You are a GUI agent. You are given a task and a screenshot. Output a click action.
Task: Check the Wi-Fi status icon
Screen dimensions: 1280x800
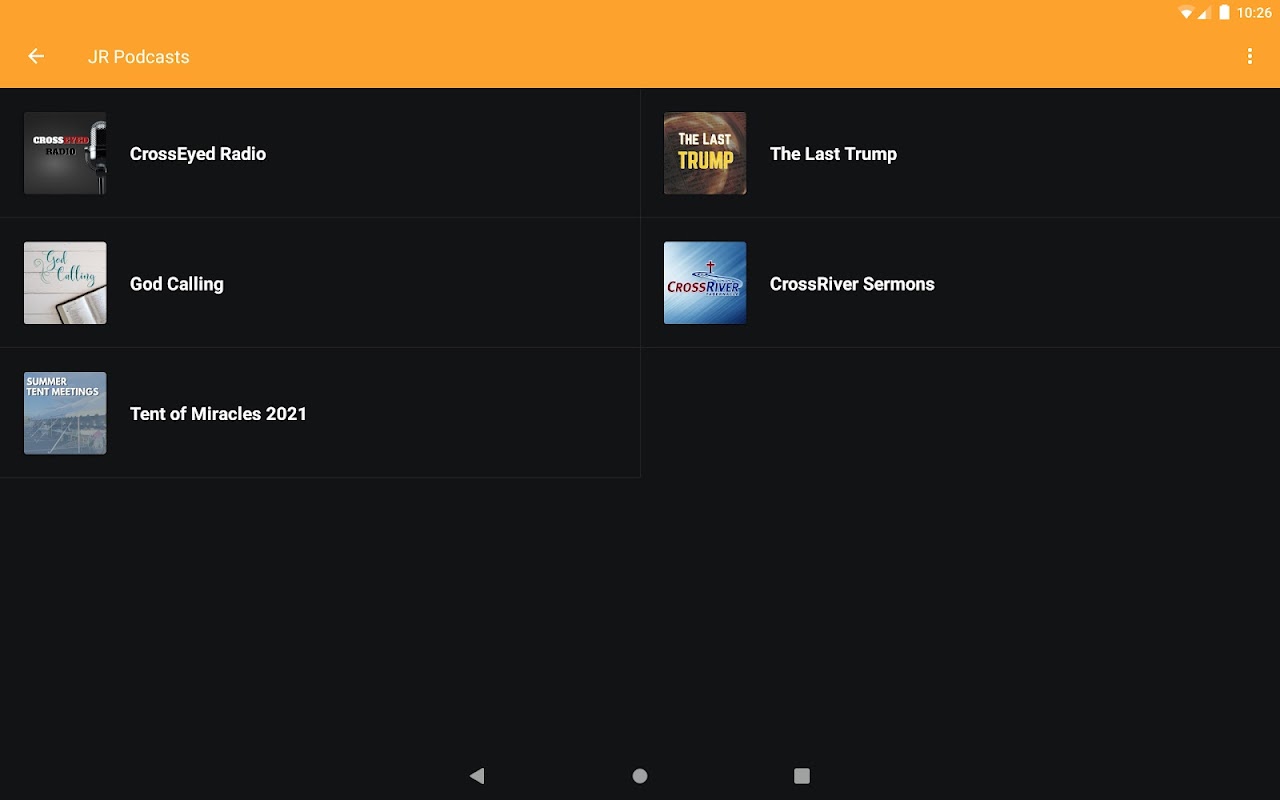pos(1187,13)
